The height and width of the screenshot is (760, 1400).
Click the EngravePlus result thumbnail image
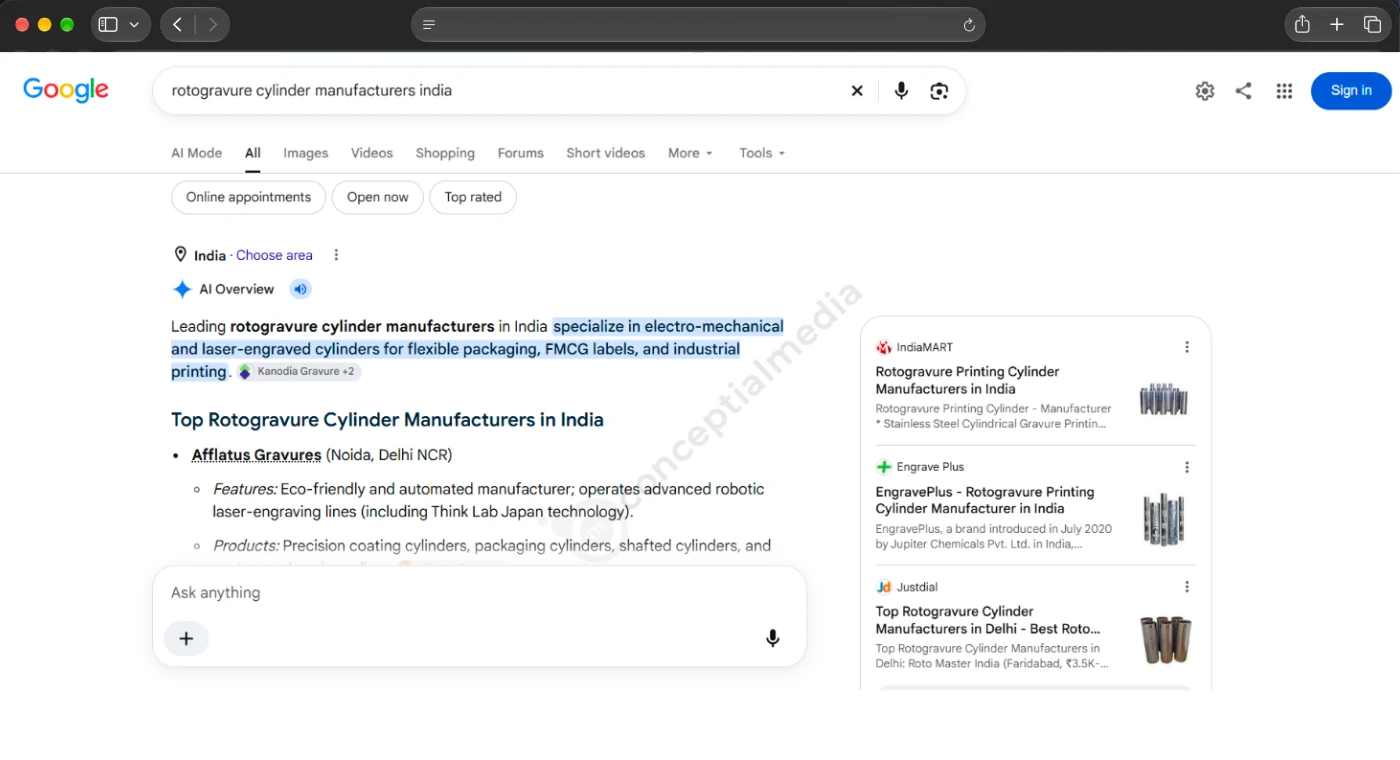pos(1164,519)
